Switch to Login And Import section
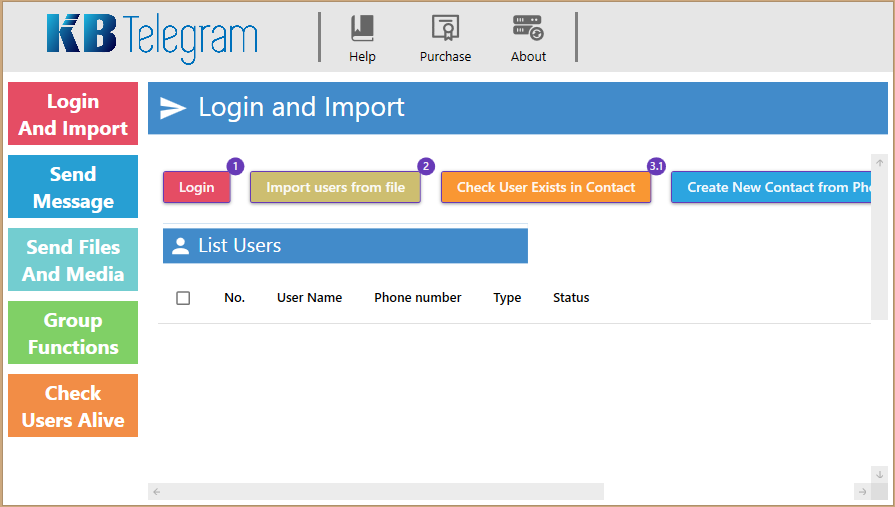Viewport: 895px width, 507px height. click(x=73, y=114)
